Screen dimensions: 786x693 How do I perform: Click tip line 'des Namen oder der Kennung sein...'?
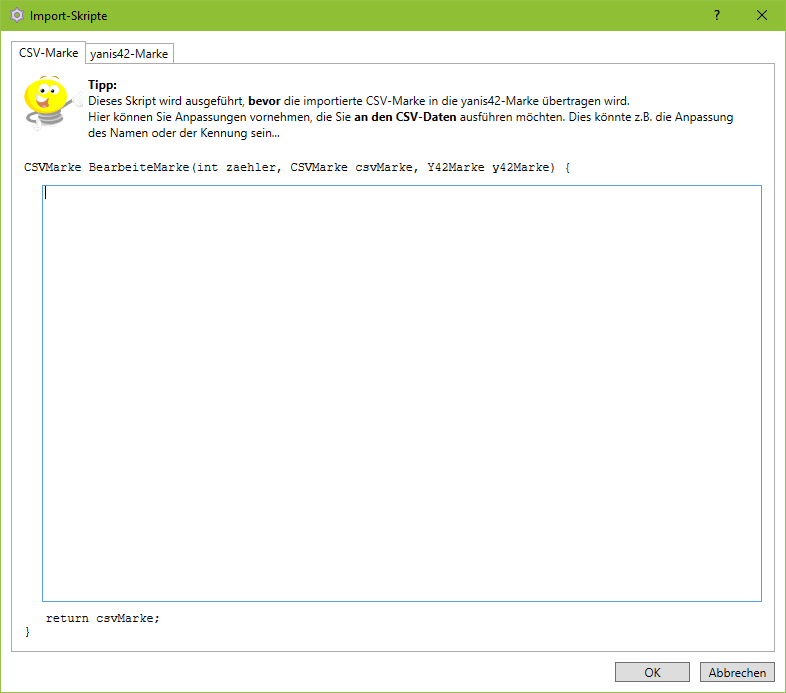[184, 133]
